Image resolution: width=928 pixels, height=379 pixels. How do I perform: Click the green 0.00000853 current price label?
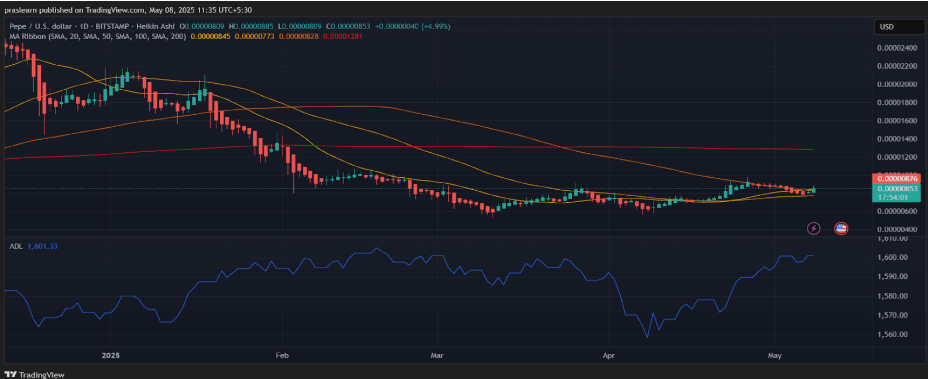pos(897,188)
